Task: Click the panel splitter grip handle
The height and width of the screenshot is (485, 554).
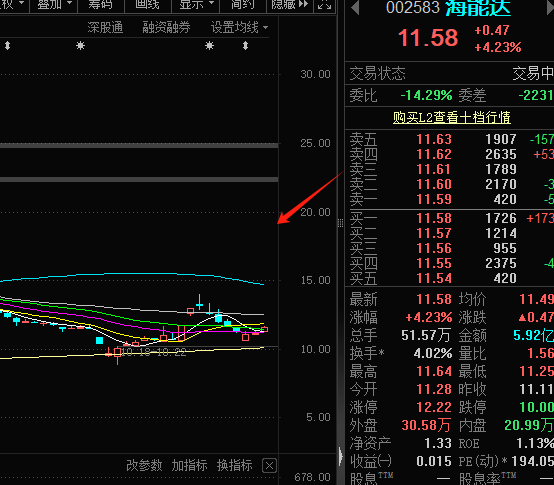Action: point(341,223)
